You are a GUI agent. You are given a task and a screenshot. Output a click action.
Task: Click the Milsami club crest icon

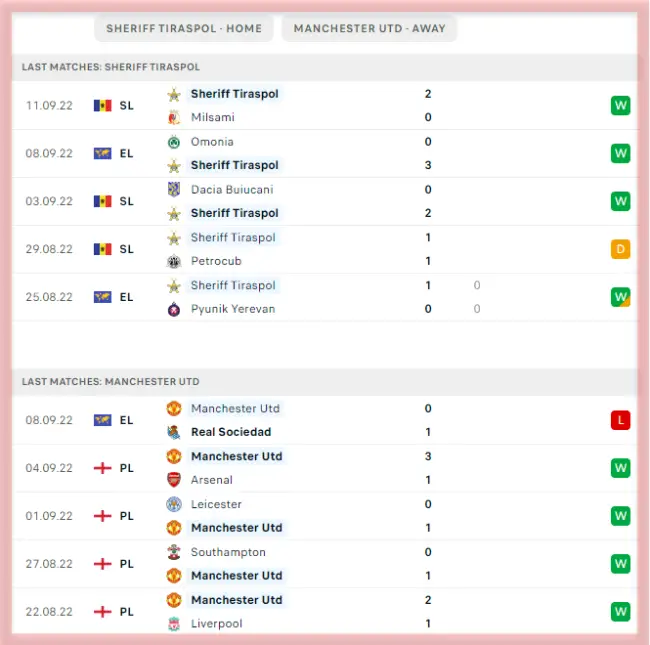pyautogui.click(x=174, y=117)
